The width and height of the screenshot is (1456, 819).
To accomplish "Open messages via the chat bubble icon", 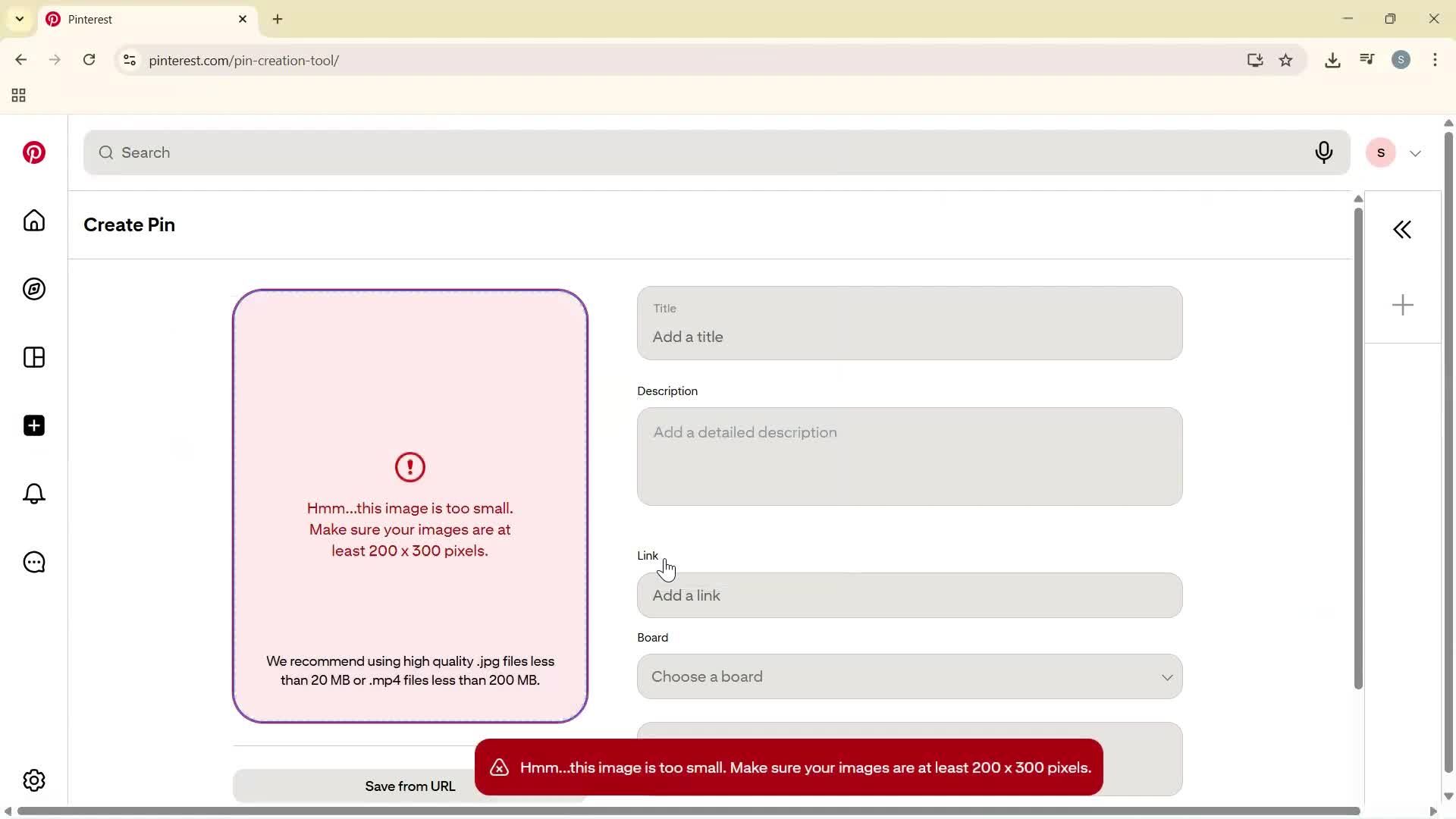I will pos(33,562).
